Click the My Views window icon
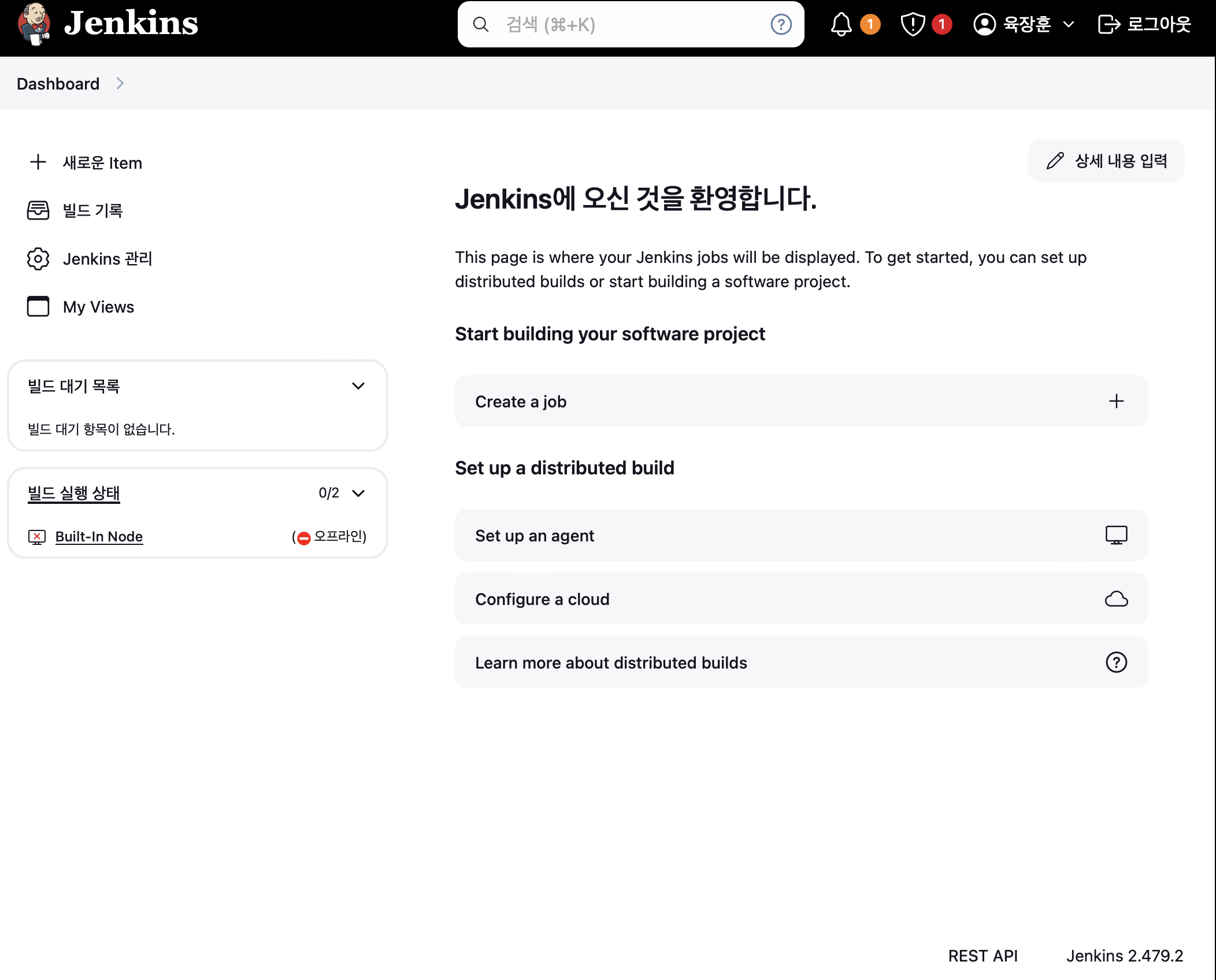Viewport: 1216px width, 980px height. coord(38,307)
